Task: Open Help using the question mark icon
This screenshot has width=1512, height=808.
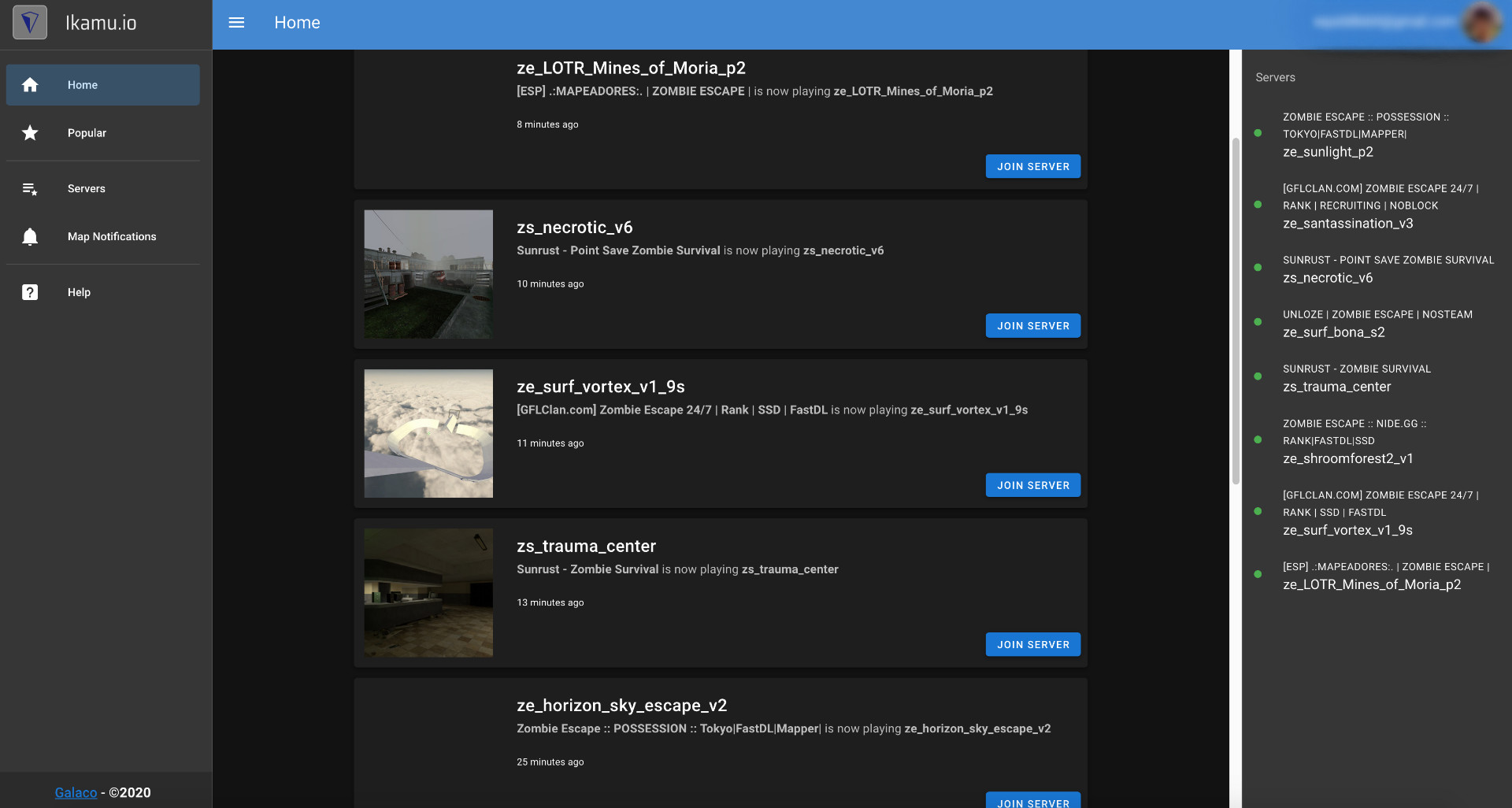Action: pyautogui.click(x=30, y=291)
